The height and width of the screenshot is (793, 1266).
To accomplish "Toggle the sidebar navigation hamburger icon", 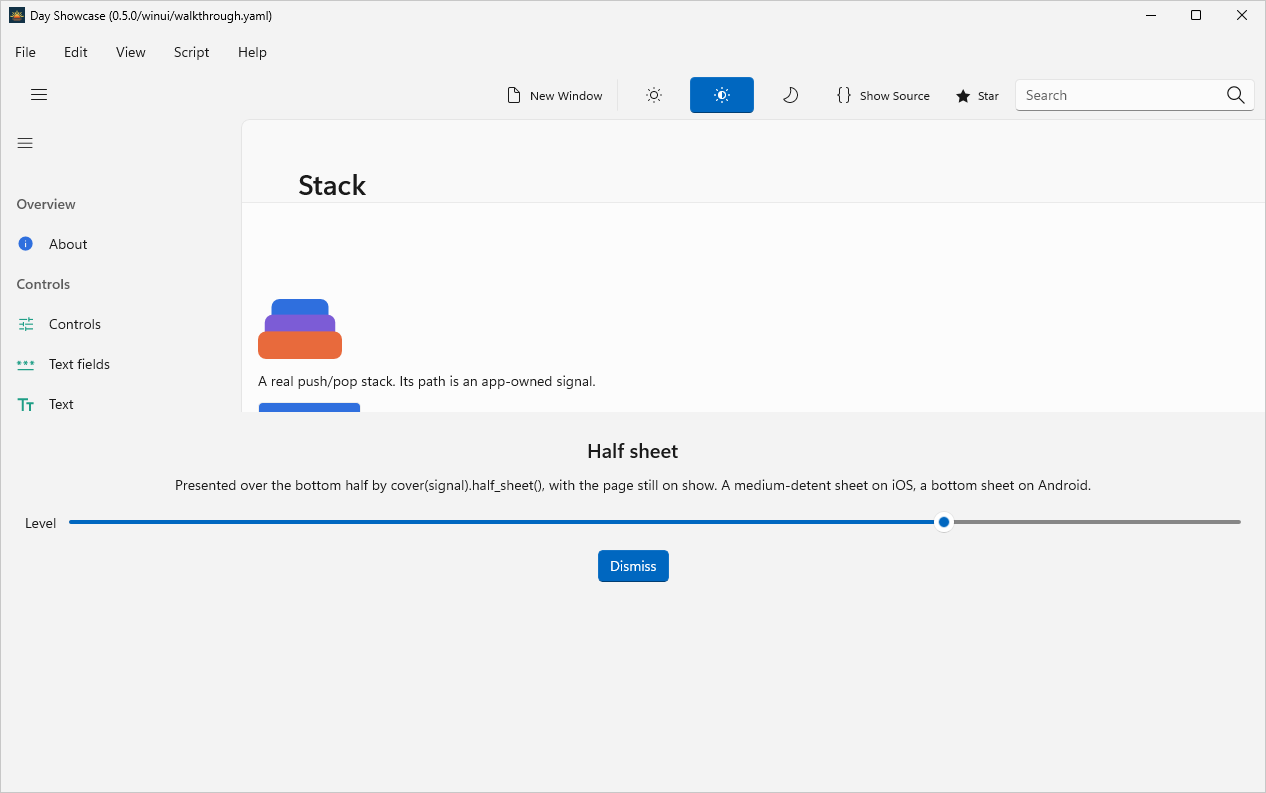I will tap(25, 143).
